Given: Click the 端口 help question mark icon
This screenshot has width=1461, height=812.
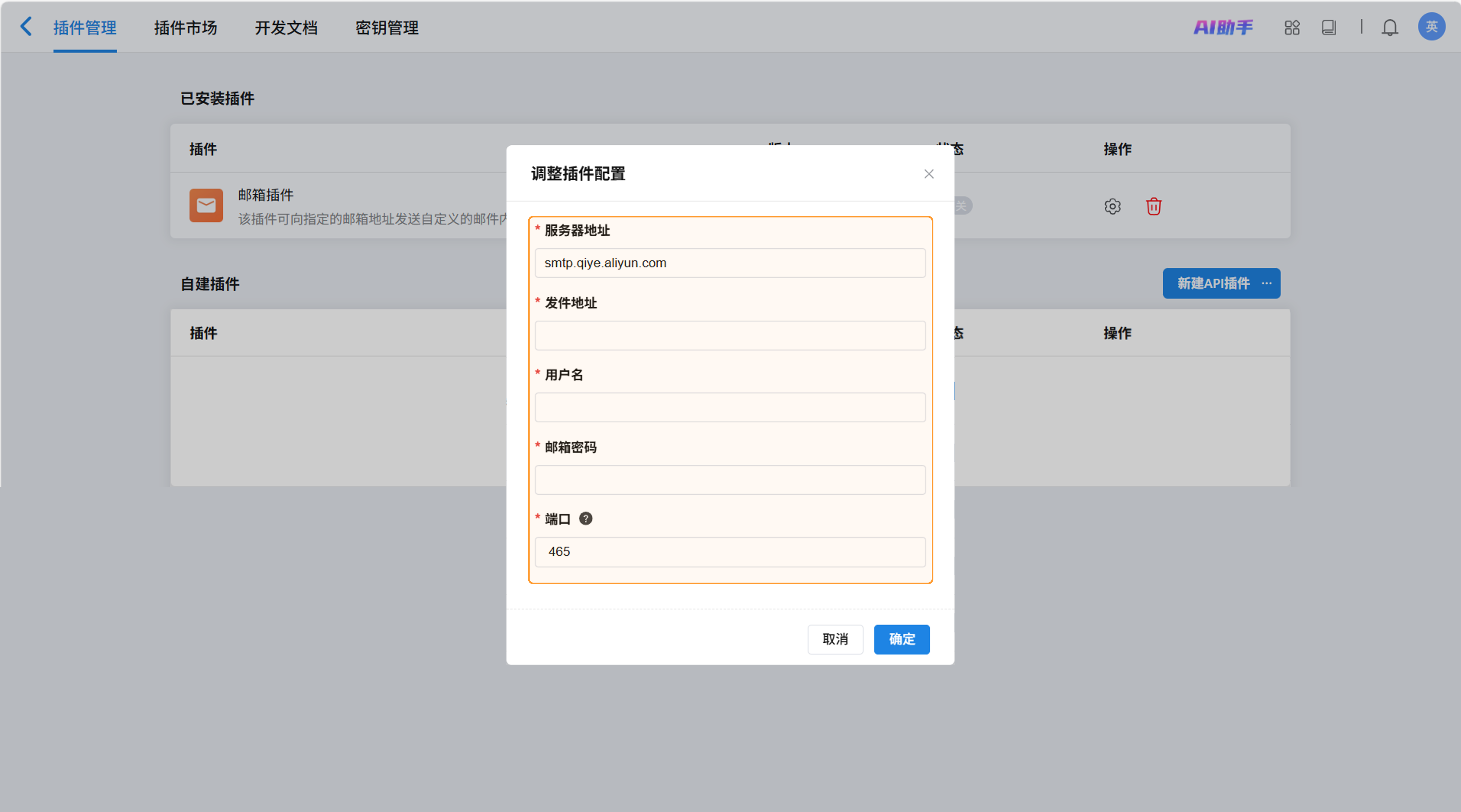Looking at the screenshot, I should [x=585, y=519].
